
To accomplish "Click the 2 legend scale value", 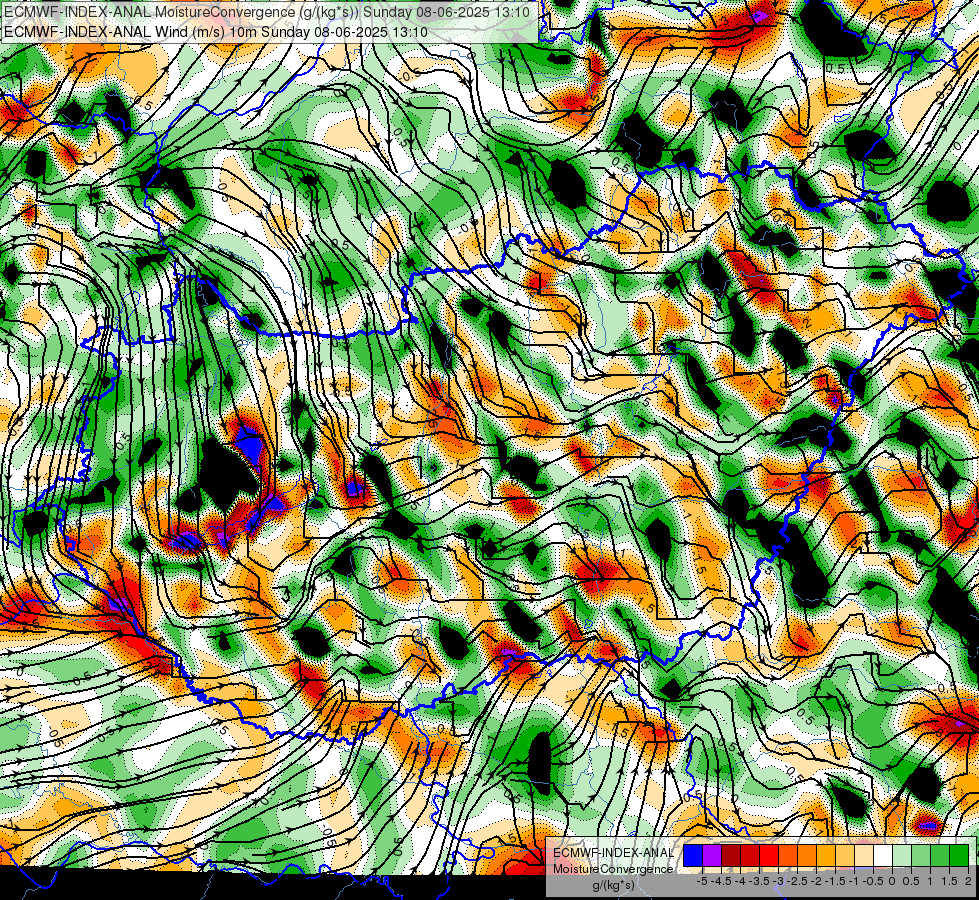I will coord(968,881).
